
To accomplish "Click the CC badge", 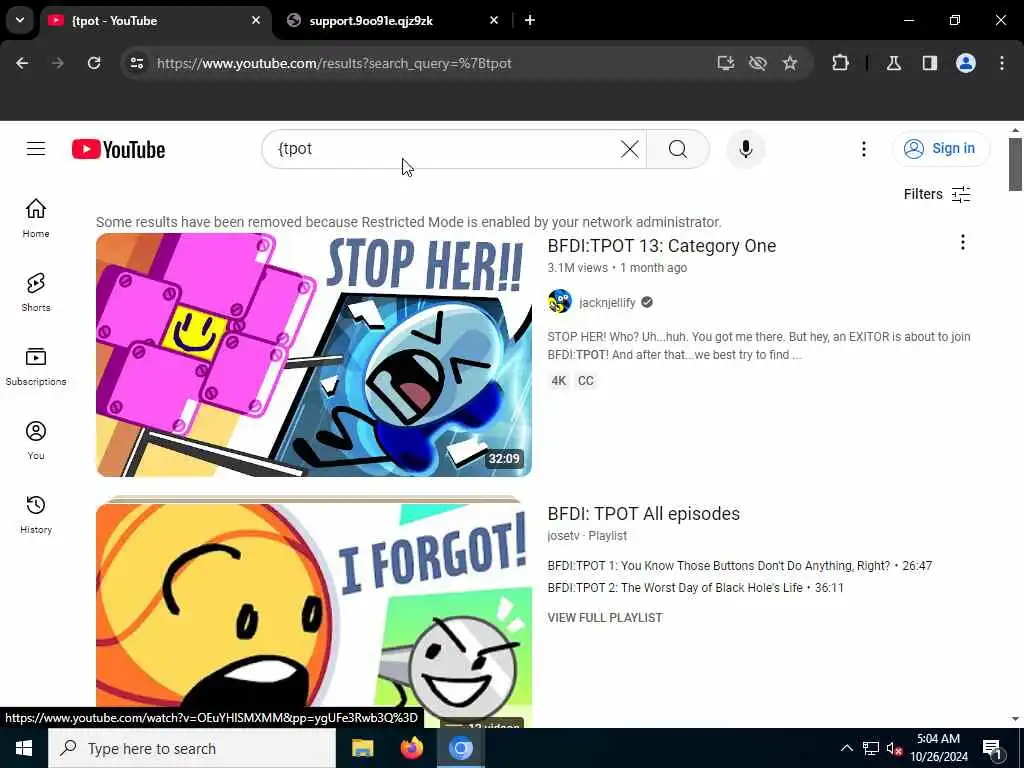I will coord(586,381).
